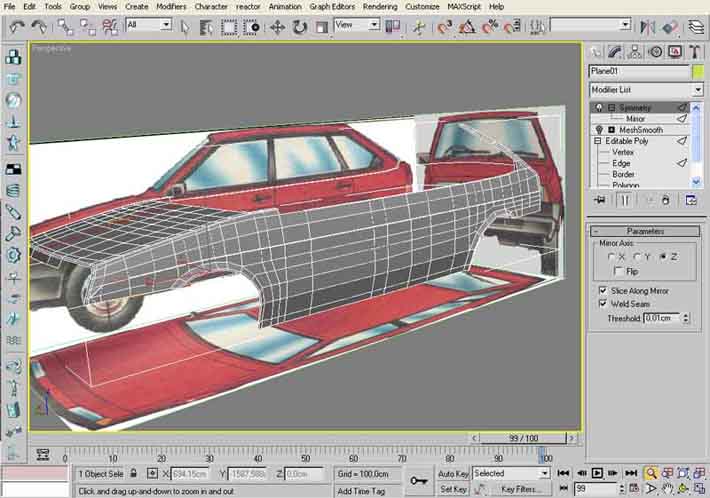Uncheck Slice Along Mirror checkbox
The image size is (710, 498).
tap(602, 290)
